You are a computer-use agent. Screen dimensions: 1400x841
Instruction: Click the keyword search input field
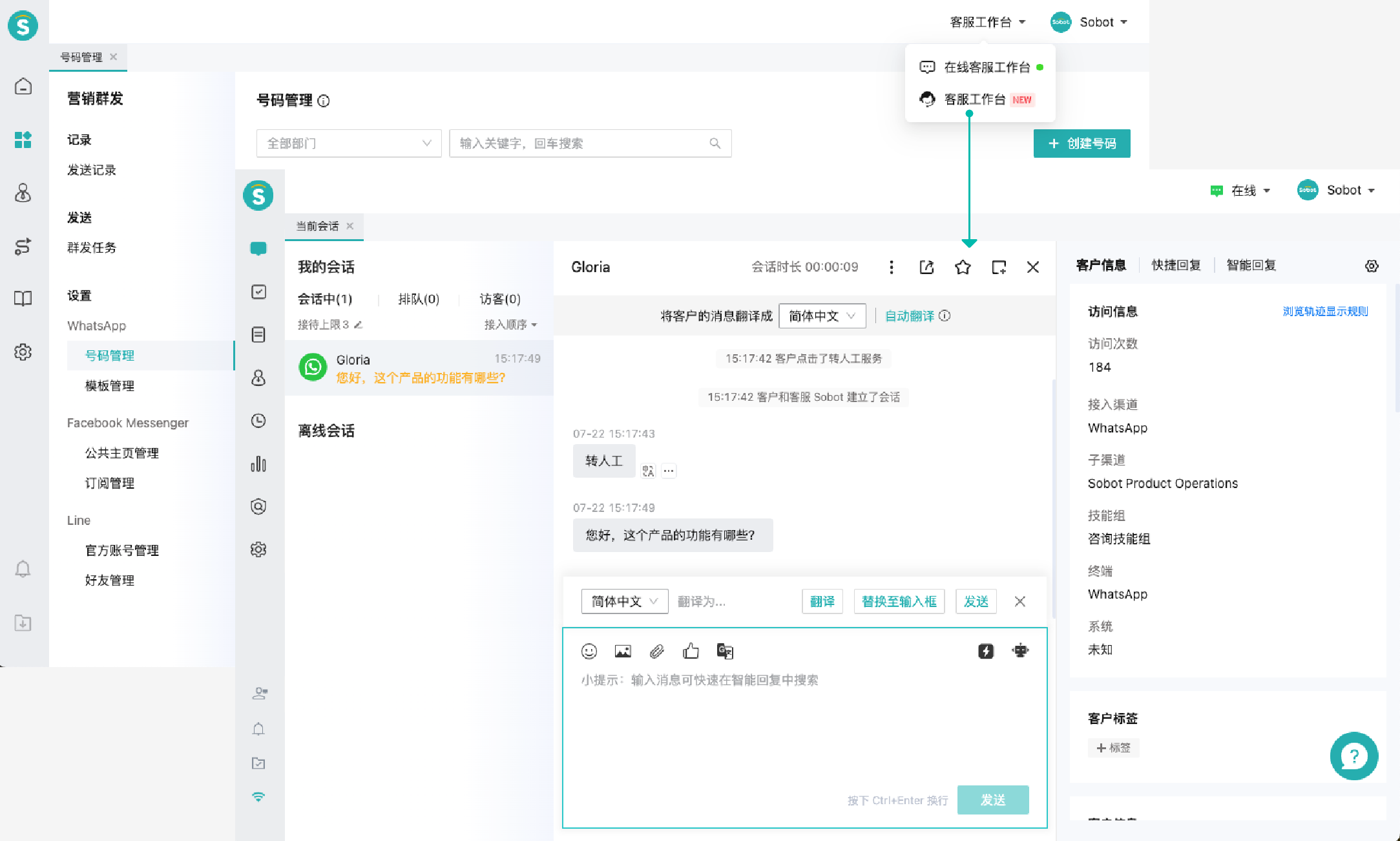(590, 144)
